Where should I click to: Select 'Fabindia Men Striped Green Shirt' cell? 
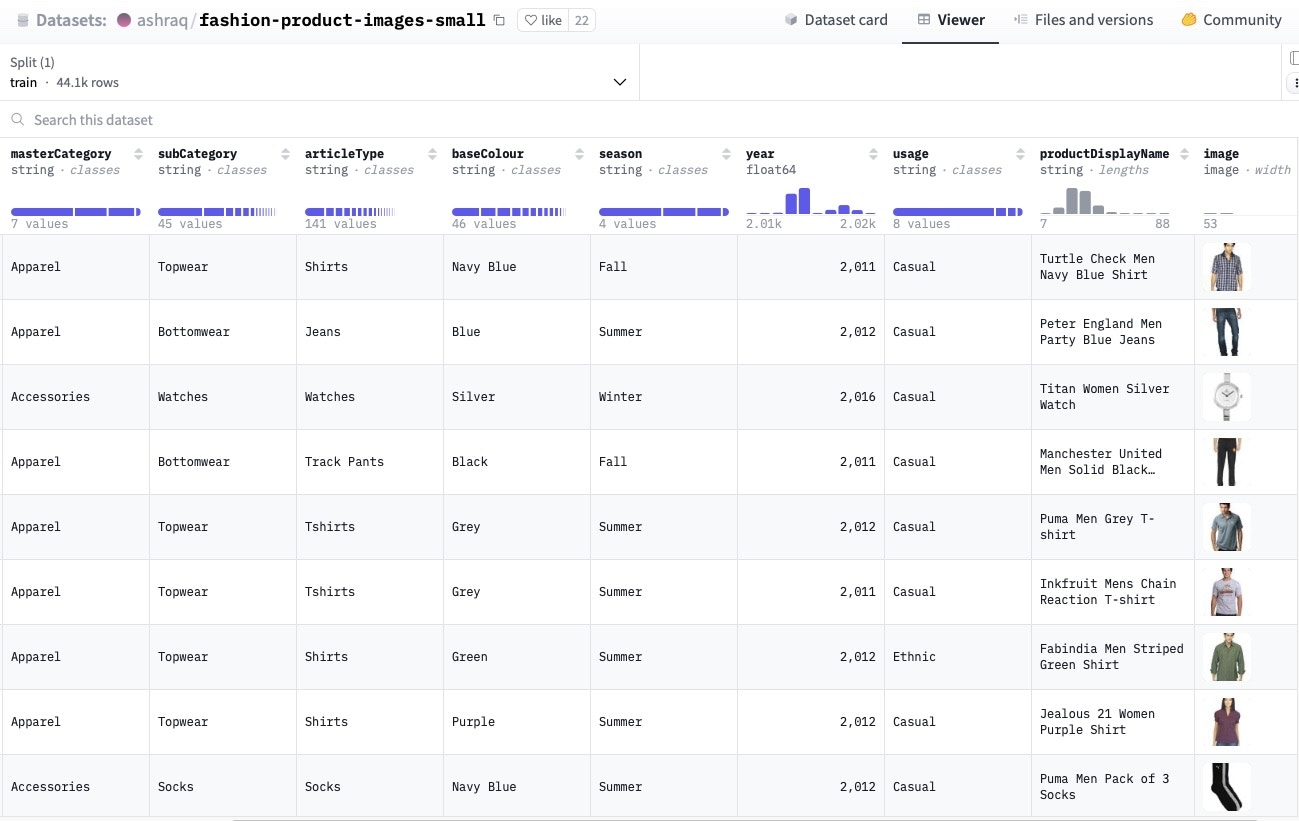coord(1113,657)
